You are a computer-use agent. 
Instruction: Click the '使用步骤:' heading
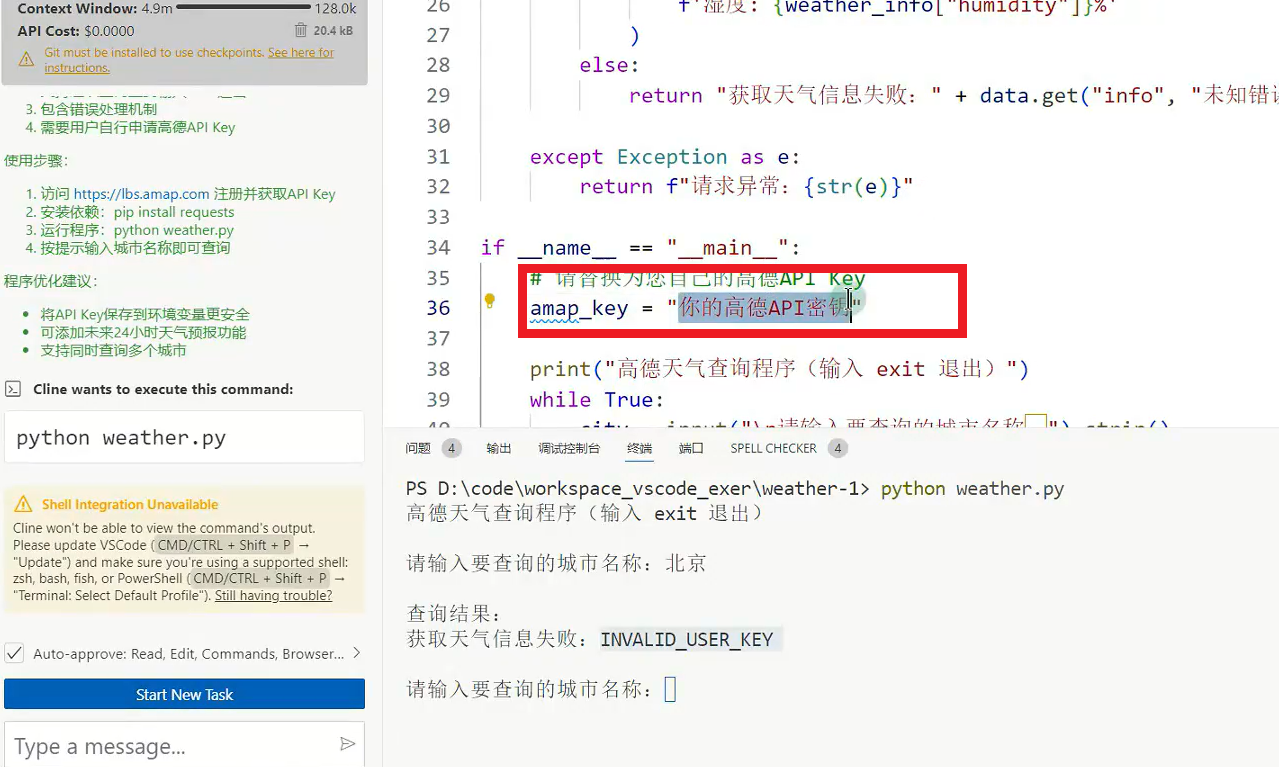(x=36, y=160)
